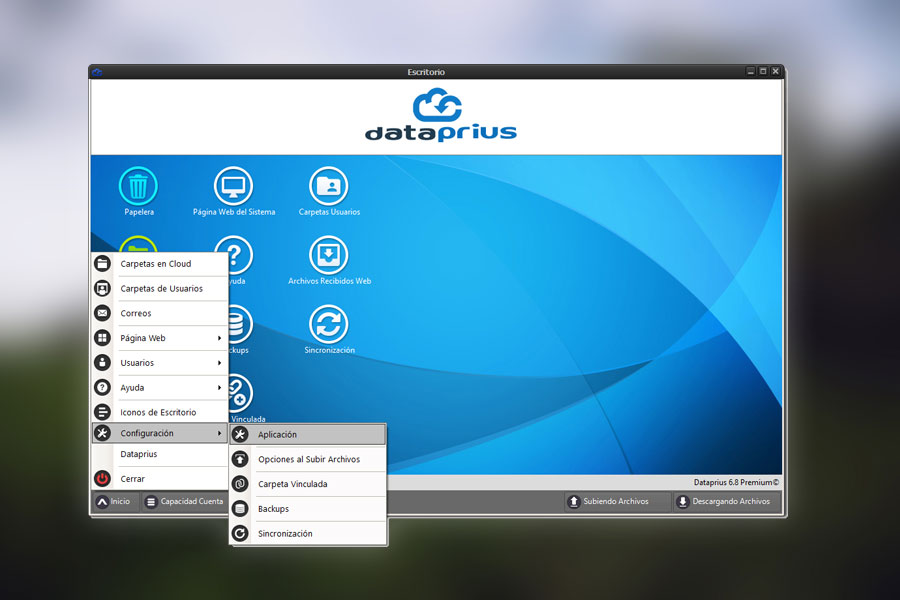The height and width of the screenshot is (600, 900).
Task: Click the Aplicación wrench icon in submenu
Action: pyautogui.click(x=240, y=435)
